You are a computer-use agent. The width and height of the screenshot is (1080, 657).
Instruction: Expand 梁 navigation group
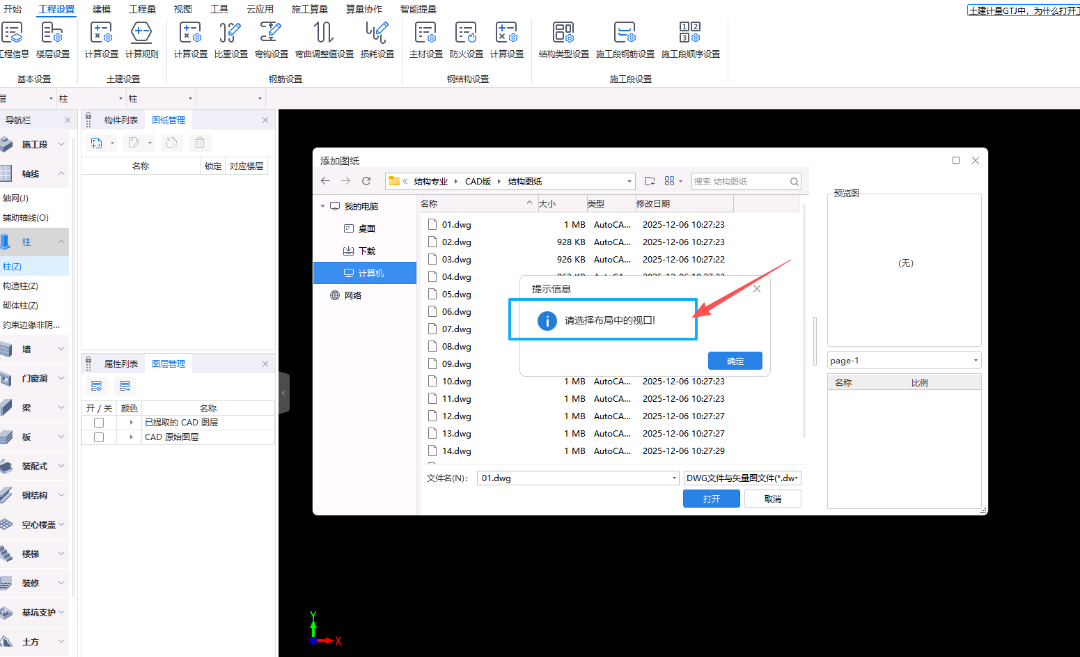tap(61, 408)
